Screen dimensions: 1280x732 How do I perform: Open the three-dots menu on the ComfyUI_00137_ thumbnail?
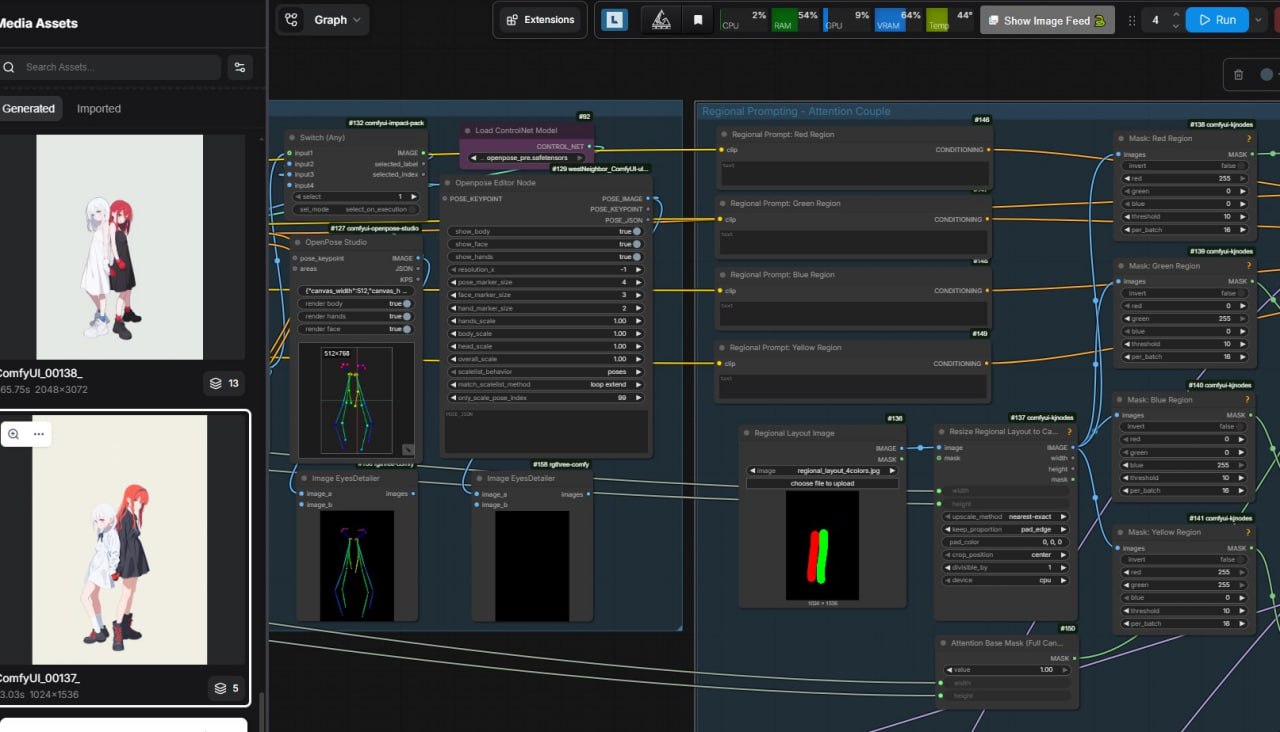point(39,434)
